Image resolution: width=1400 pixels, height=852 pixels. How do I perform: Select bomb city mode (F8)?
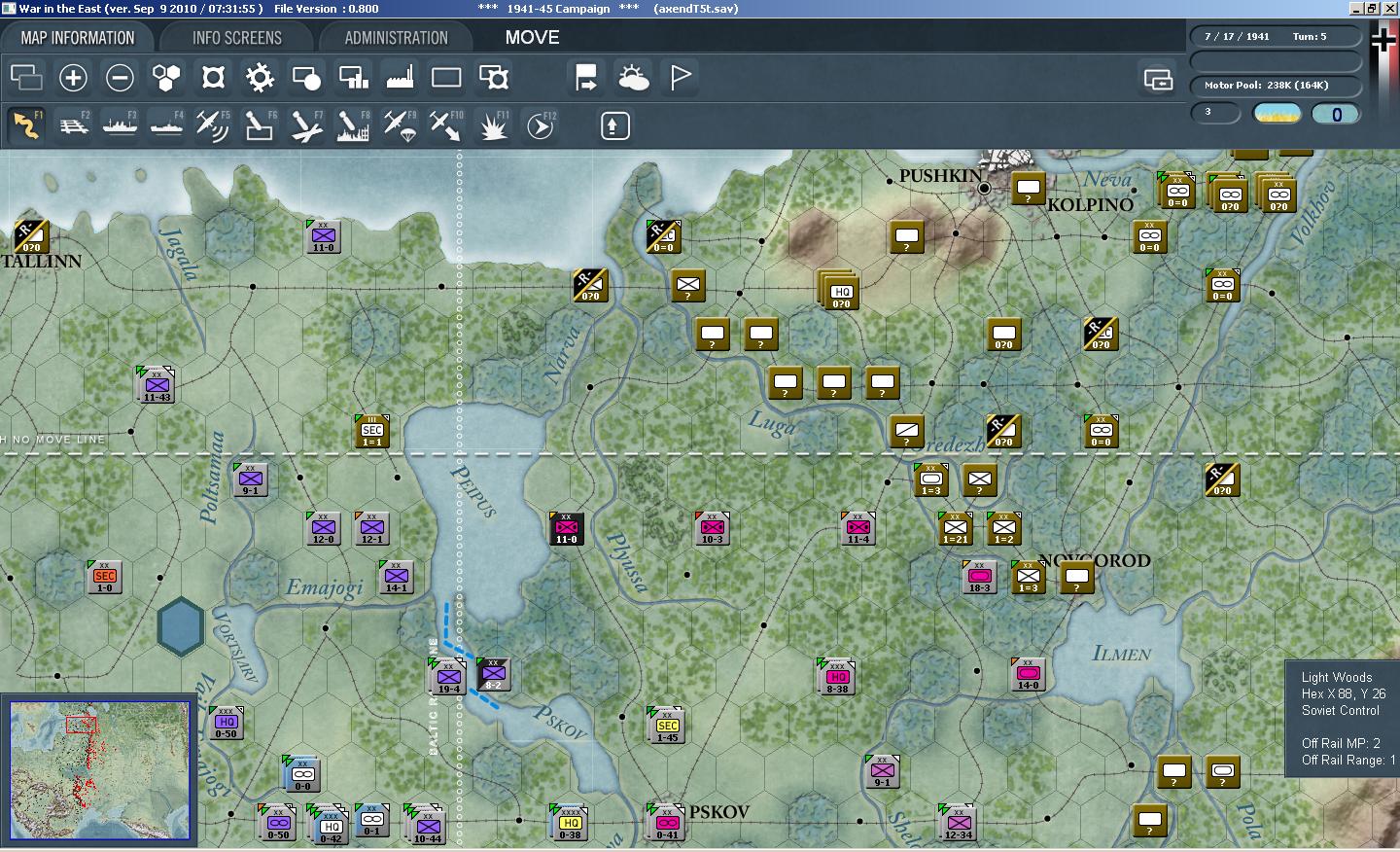click(353, 125)
